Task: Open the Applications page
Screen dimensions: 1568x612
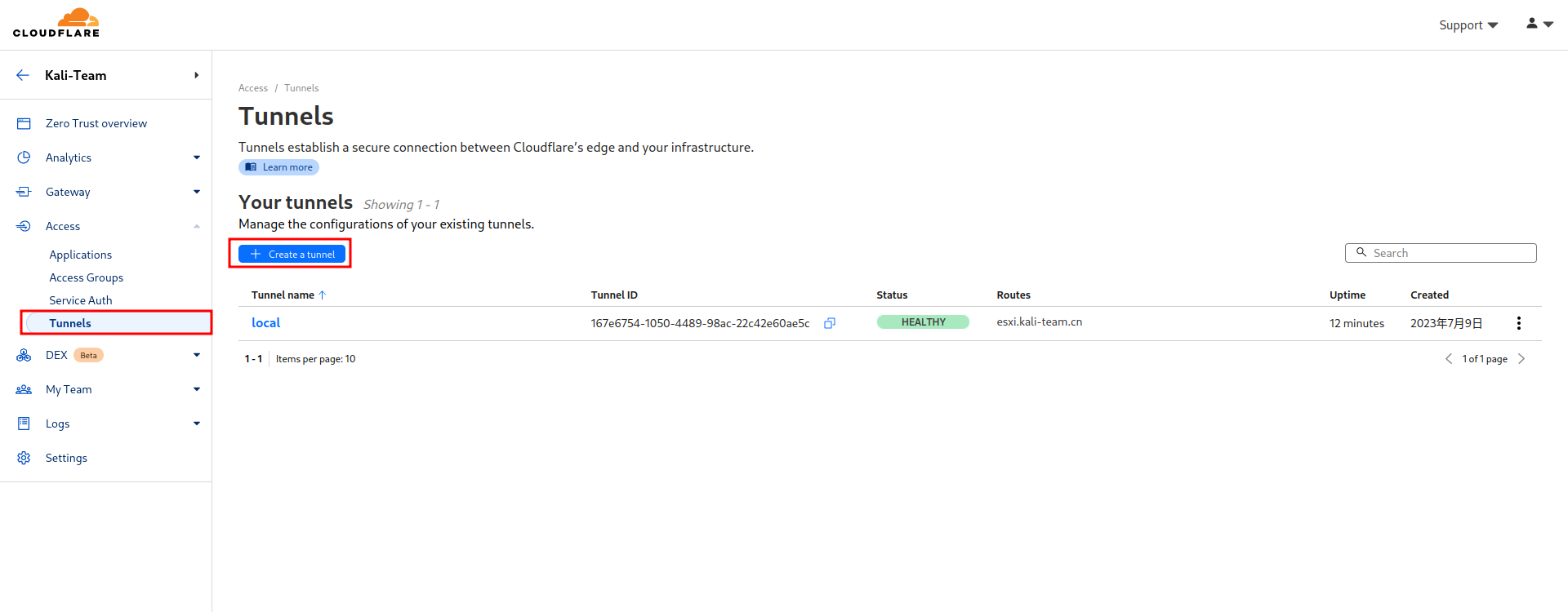Action: [80, 255]
